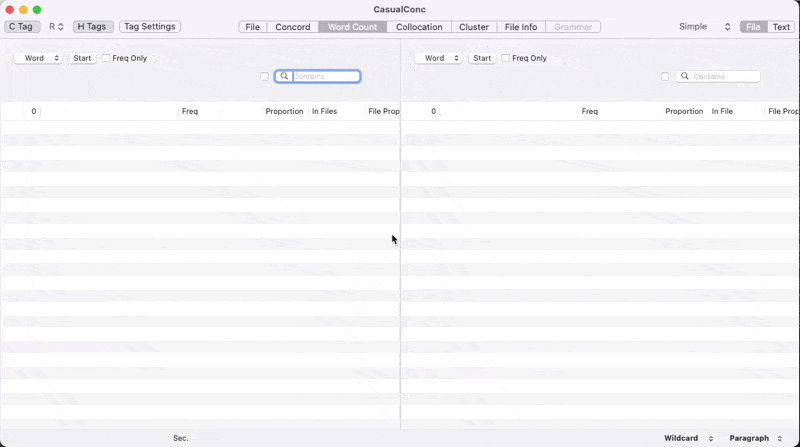Go to the Cluster tab
The width and height of the screenshot is (800, 447).
pos(474,27)
